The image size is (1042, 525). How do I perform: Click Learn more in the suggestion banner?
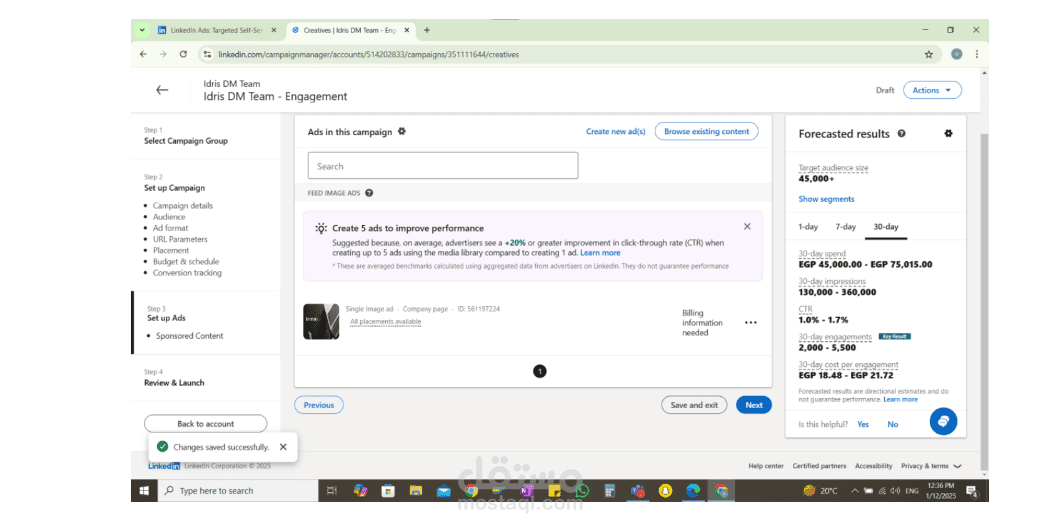600,253
